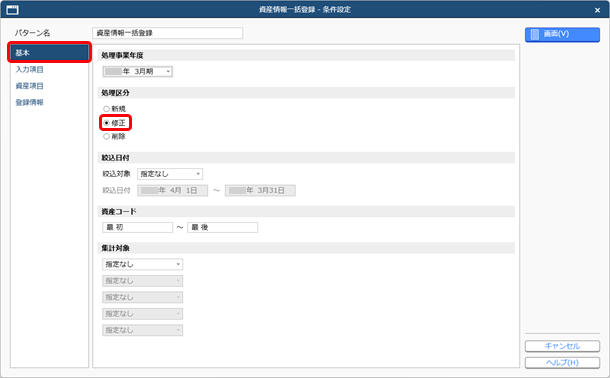Click the 資産コード section header

coord(306,212)
